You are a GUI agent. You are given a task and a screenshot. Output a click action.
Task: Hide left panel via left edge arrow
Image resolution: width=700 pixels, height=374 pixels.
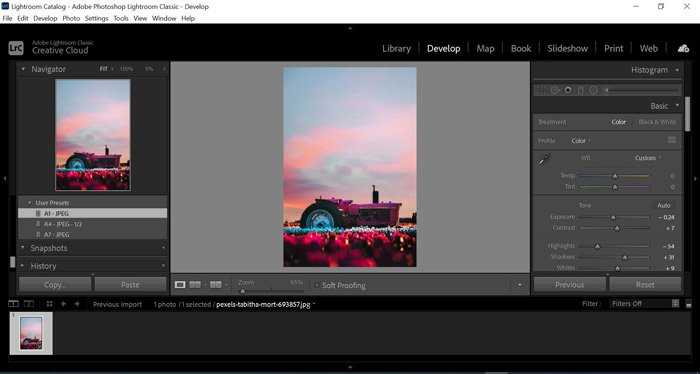4,179
